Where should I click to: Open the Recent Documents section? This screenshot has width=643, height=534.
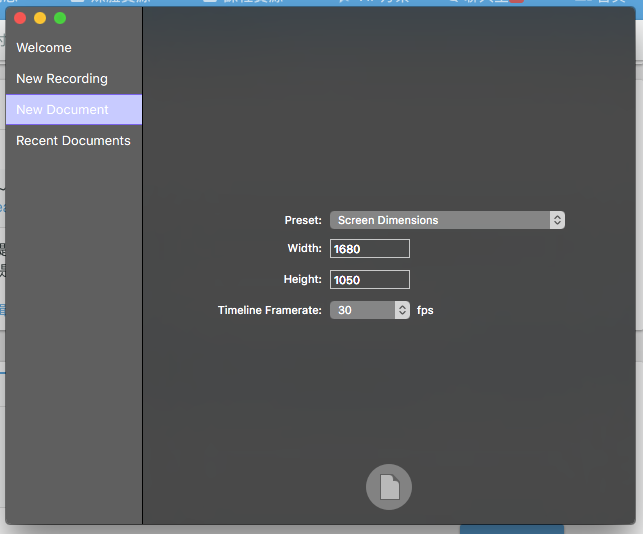(73, 141)
